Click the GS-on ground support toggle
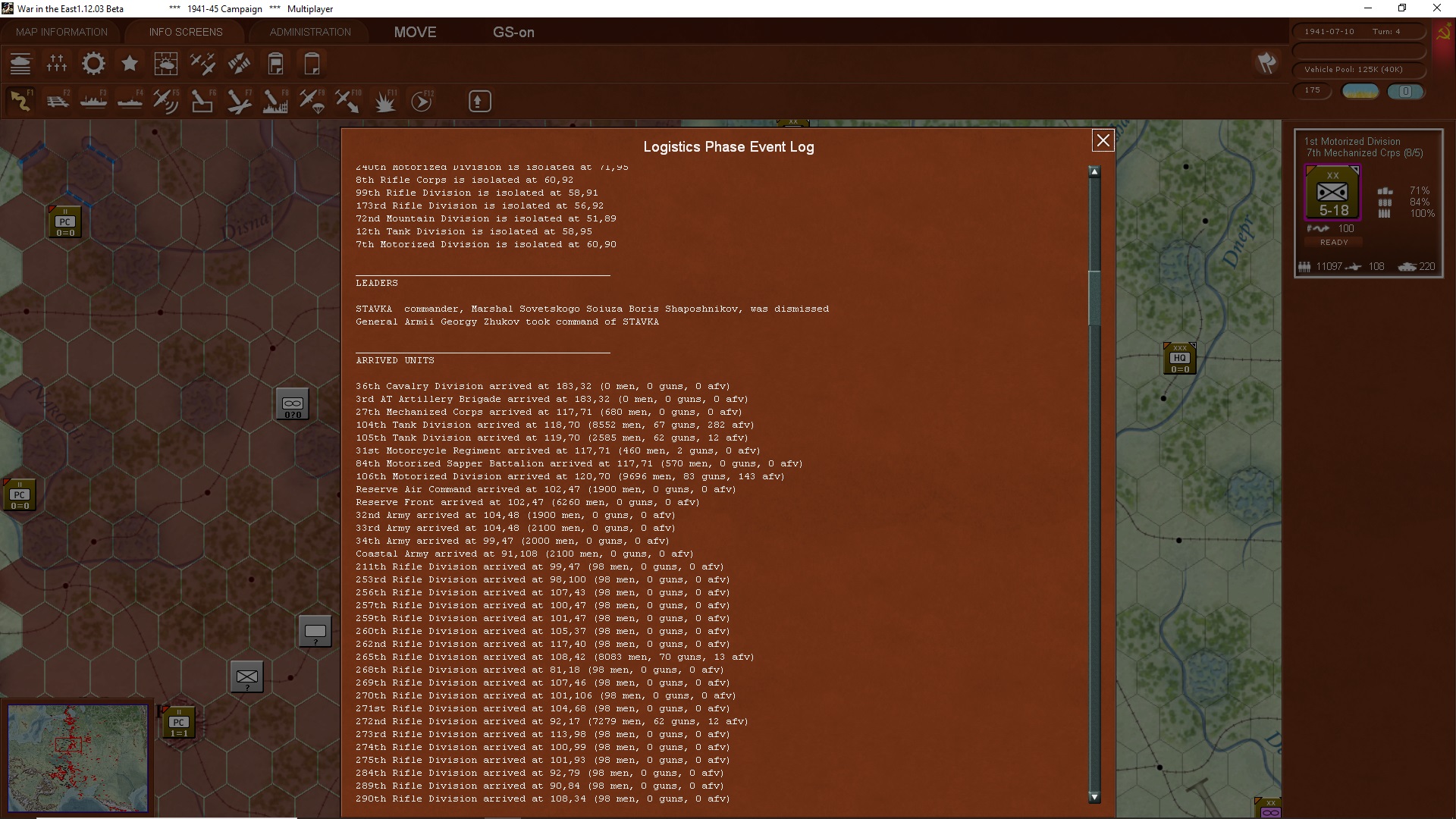 (x=513, y=32)
